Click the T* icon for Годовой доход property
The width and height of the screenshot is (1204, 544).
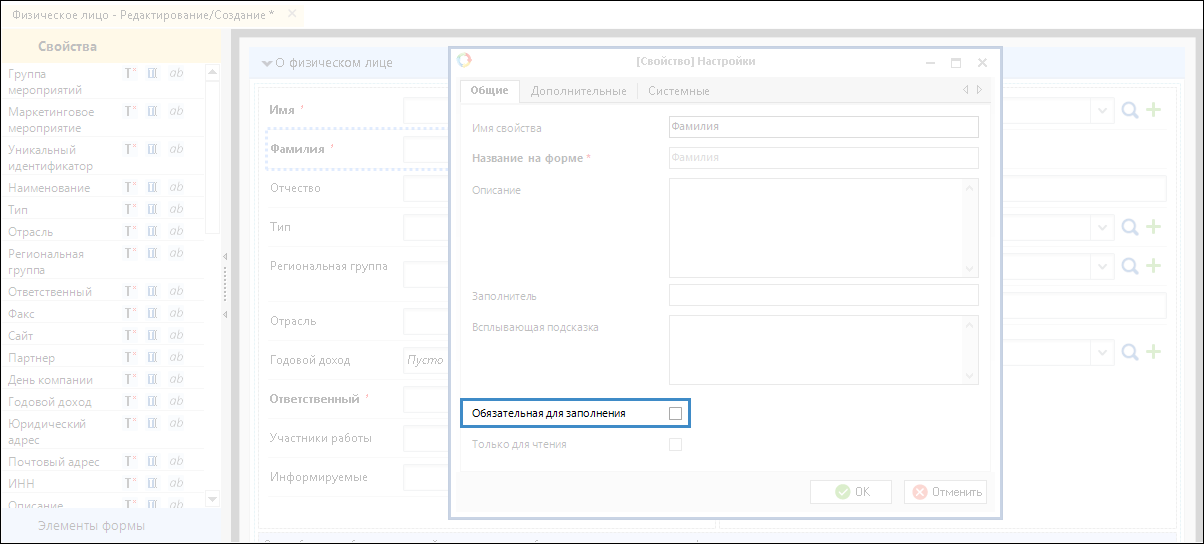130,402
